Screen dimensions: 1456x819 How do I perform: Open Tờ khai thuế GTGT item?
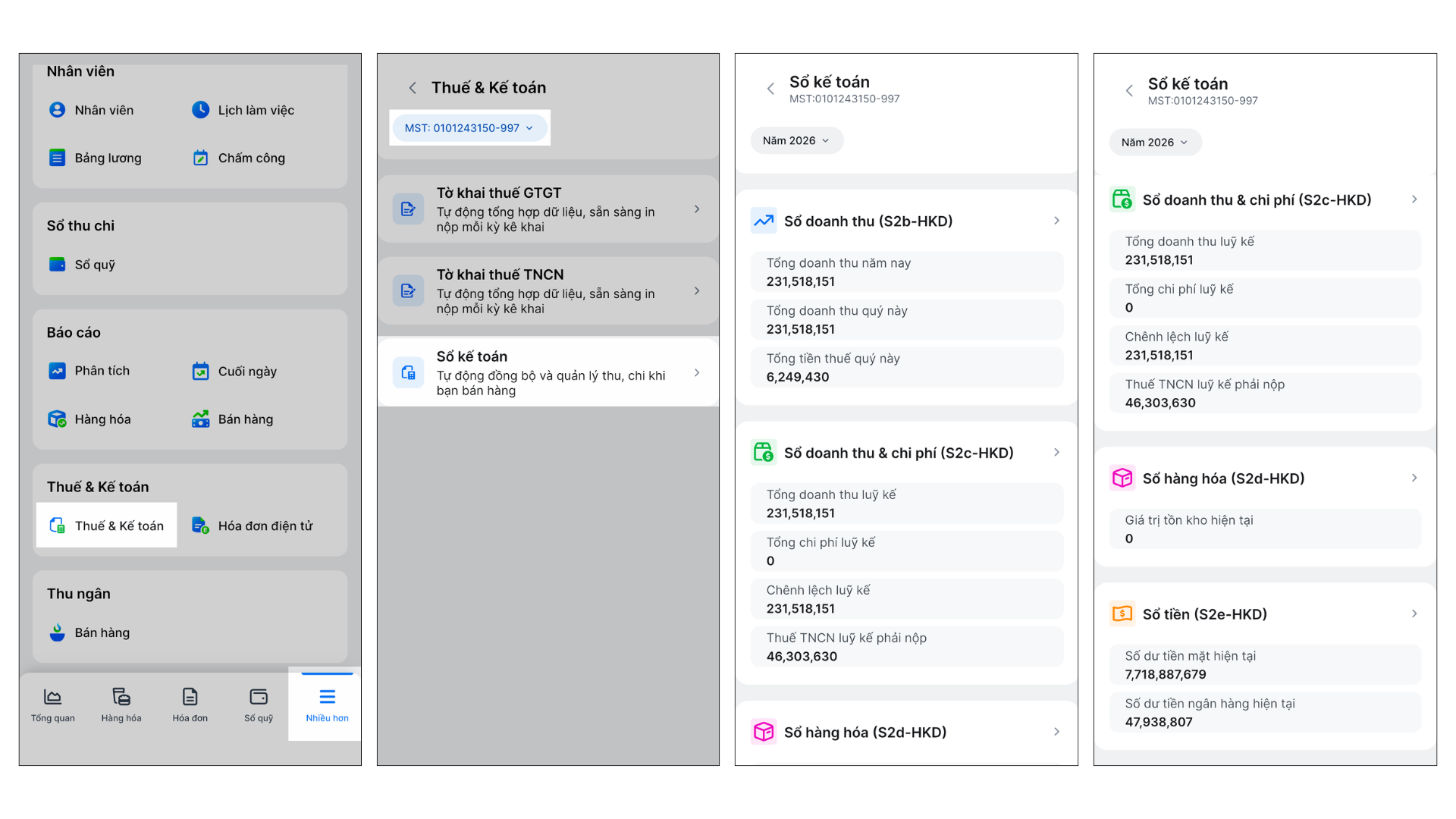click(x=548, y=209)
